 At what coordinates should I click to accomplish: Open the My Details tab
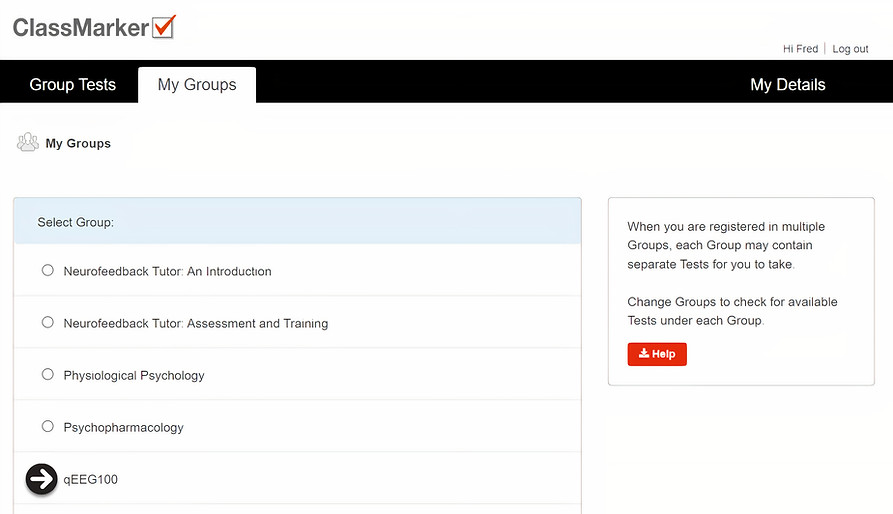pos(788,84)
